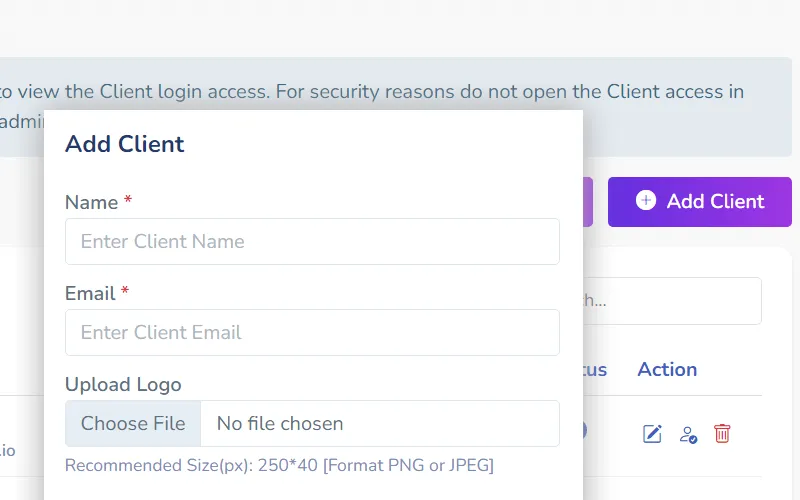Click the partially hidden purple button
The image size is (800, 500).
tap(588, 201)
